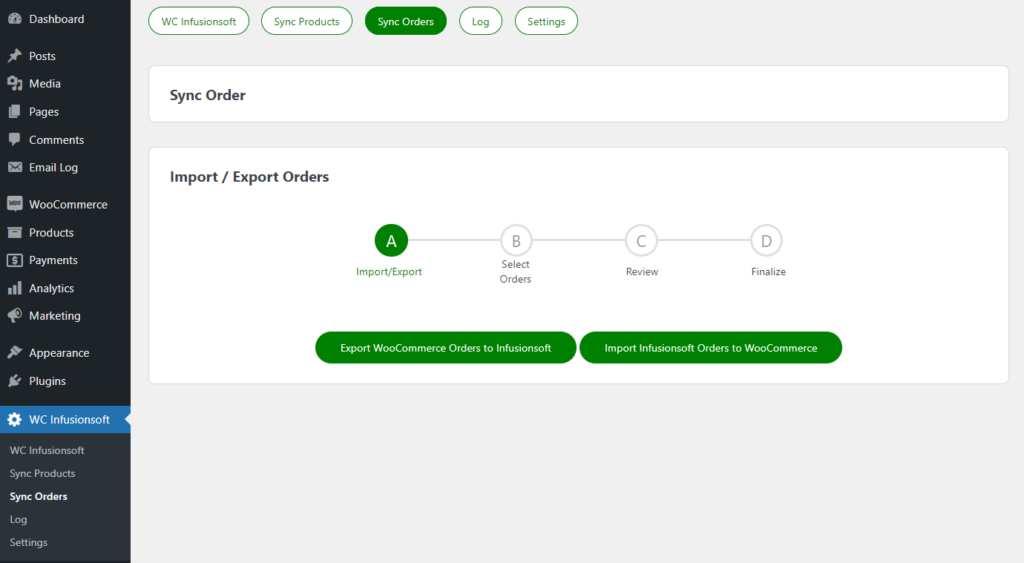The image size is (1024, 563).
Task: Switch to Sync Products pill tab
Action: [x=307, y=21]
